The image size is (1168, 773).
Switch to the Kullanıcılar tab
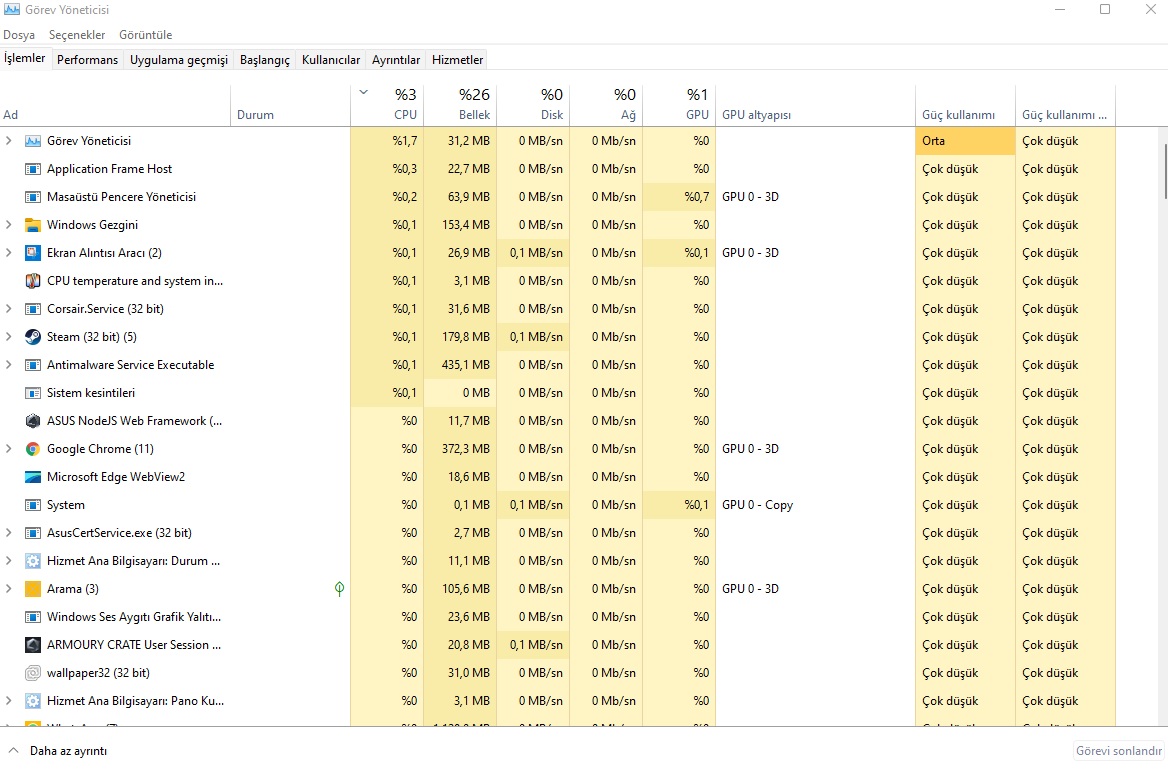pos(331,60)
